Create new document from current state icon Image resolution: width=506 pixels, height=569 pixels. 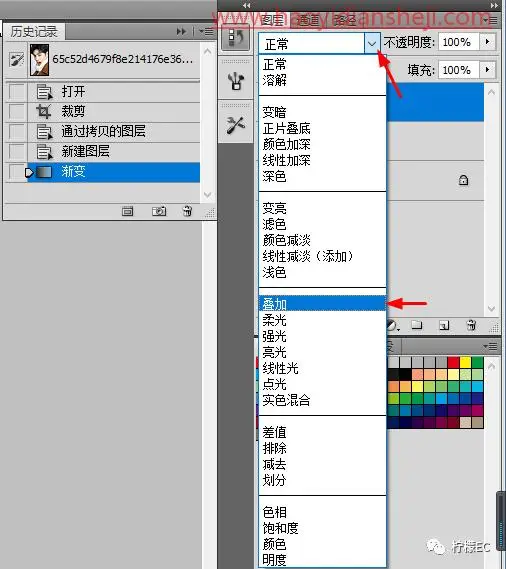pyautogui.click(x=127, y=211)
